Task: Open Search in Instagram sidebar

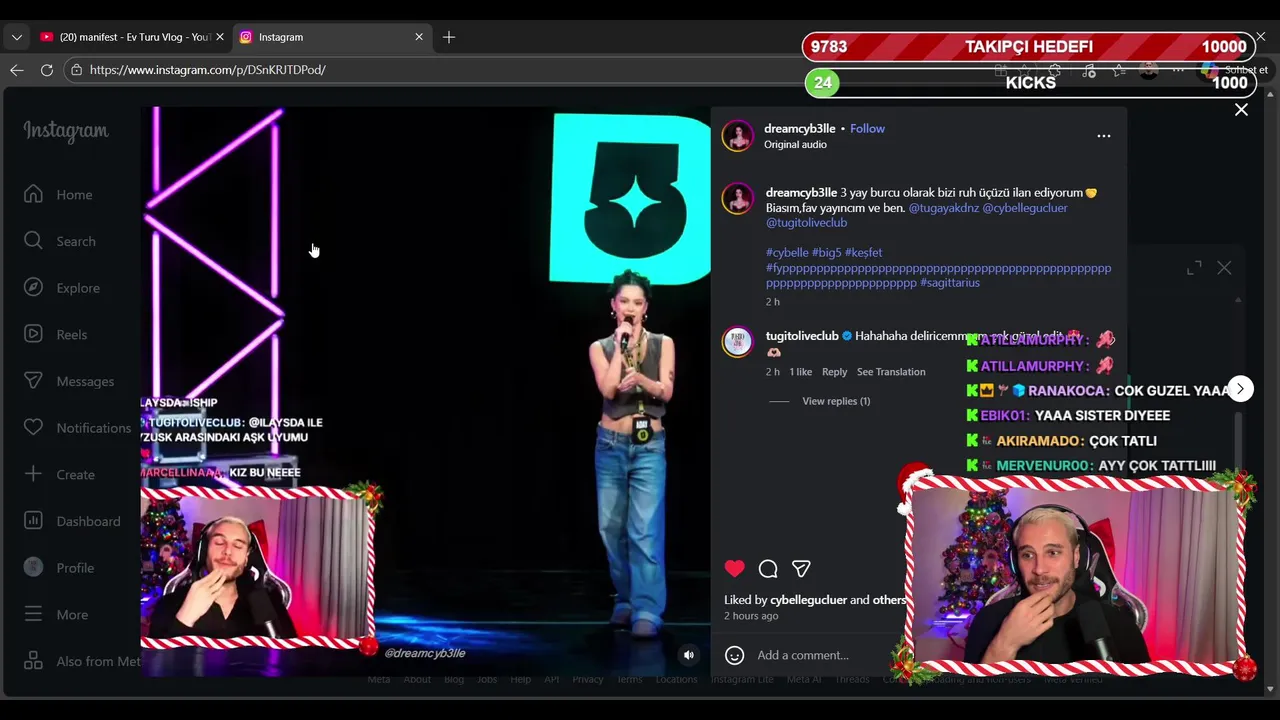Action: tap(60, 241)
